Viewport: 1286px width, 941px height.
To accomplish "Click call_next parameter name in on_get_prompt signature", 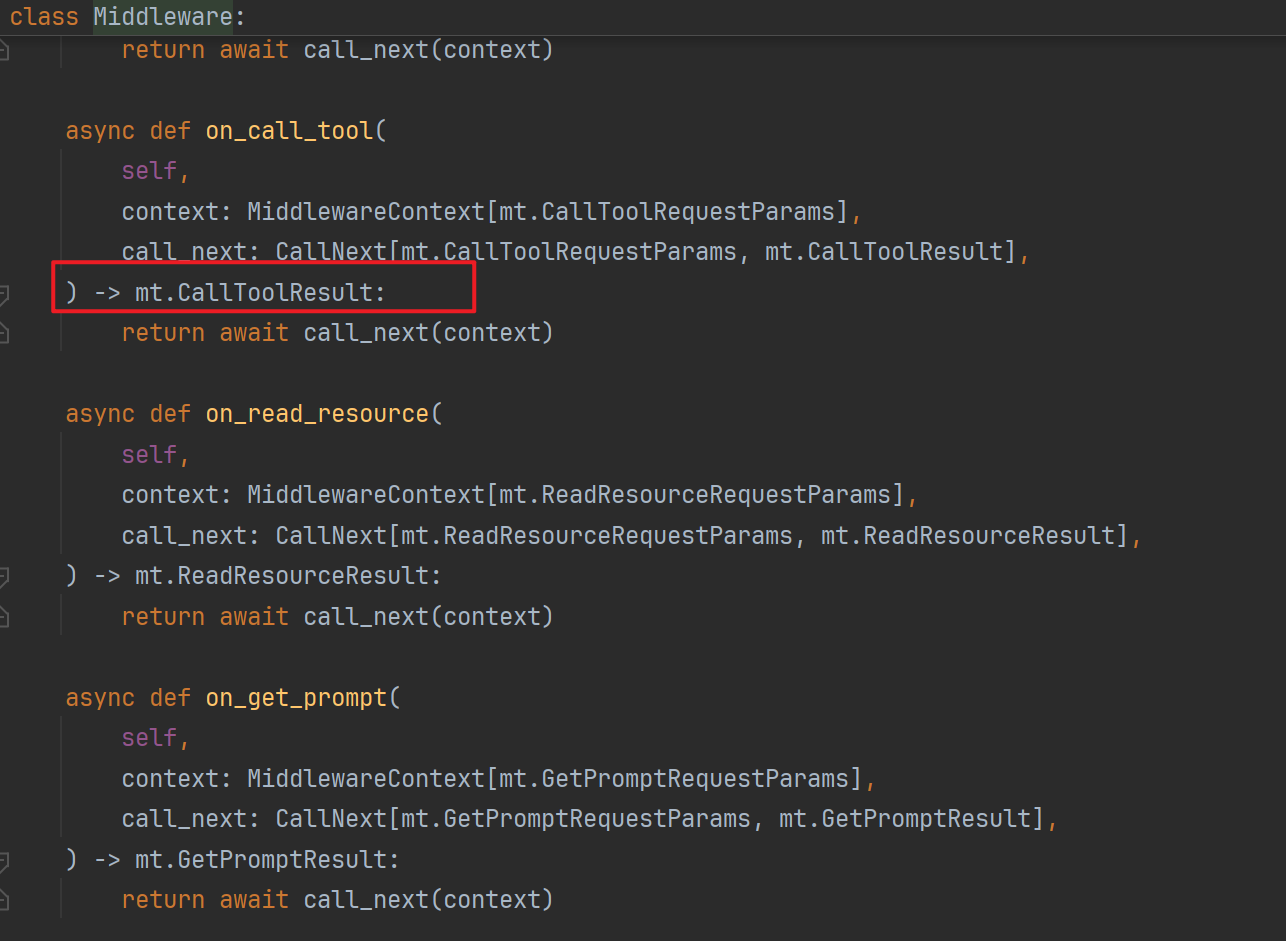I will coord(184,819).
